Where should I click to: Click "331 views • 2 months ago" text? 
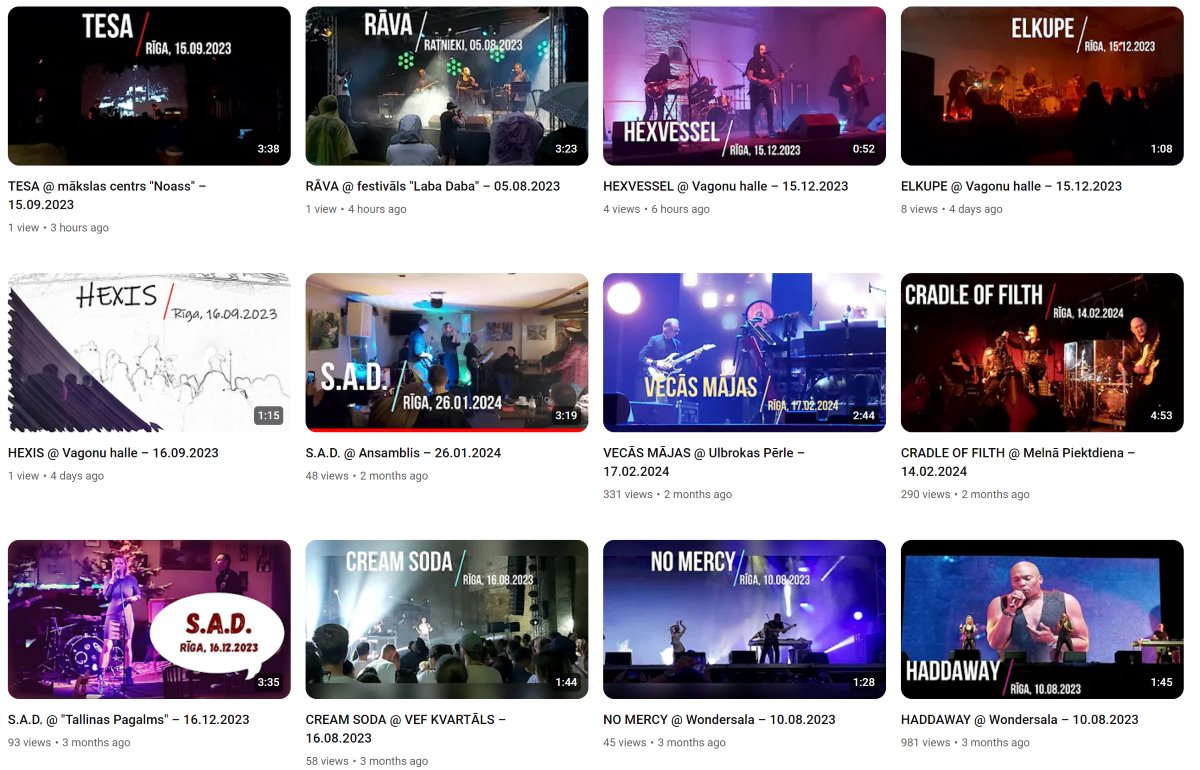(667, 495)
